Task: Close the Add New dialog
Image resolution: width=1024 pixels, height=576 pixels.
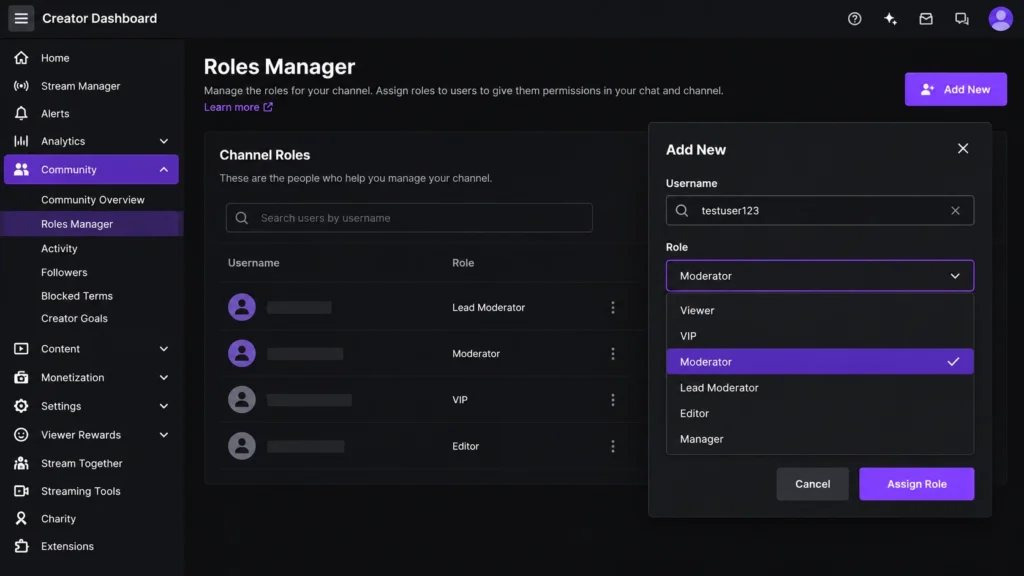Action: (963, 149)
